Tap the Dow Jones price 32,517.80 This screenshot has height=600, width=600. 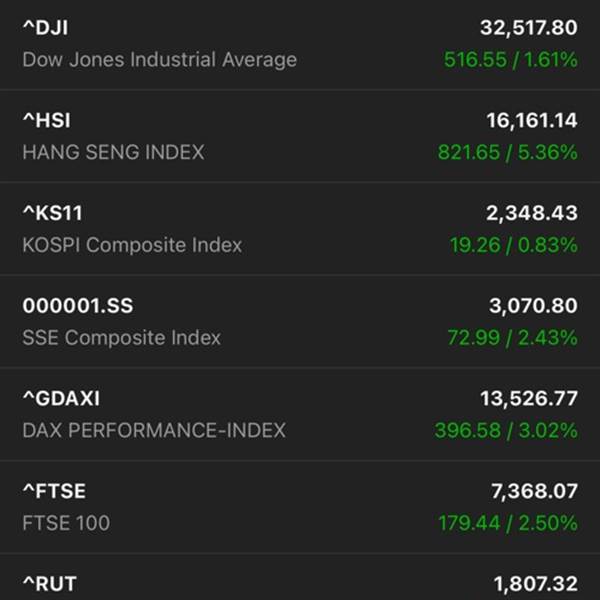(x=532, y=28)
